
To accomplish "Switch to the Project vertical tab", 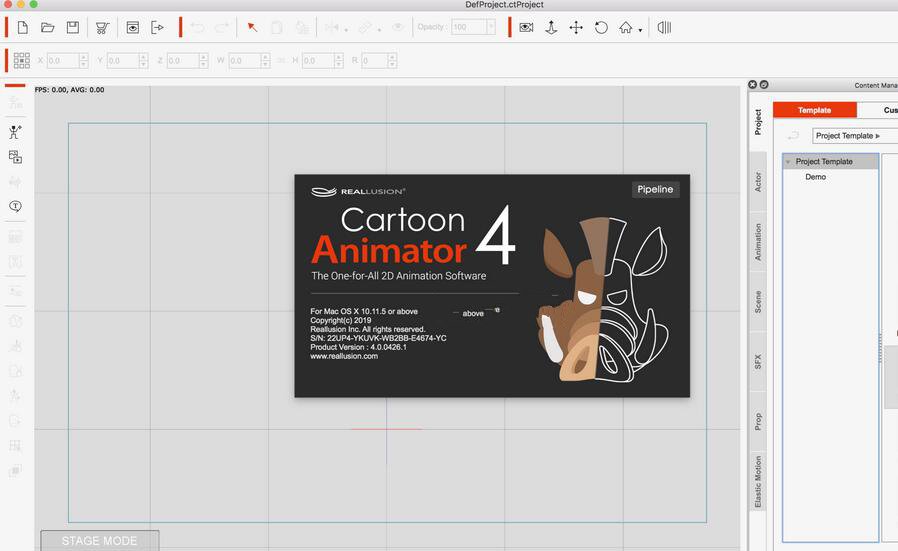I will click(758, 122).
